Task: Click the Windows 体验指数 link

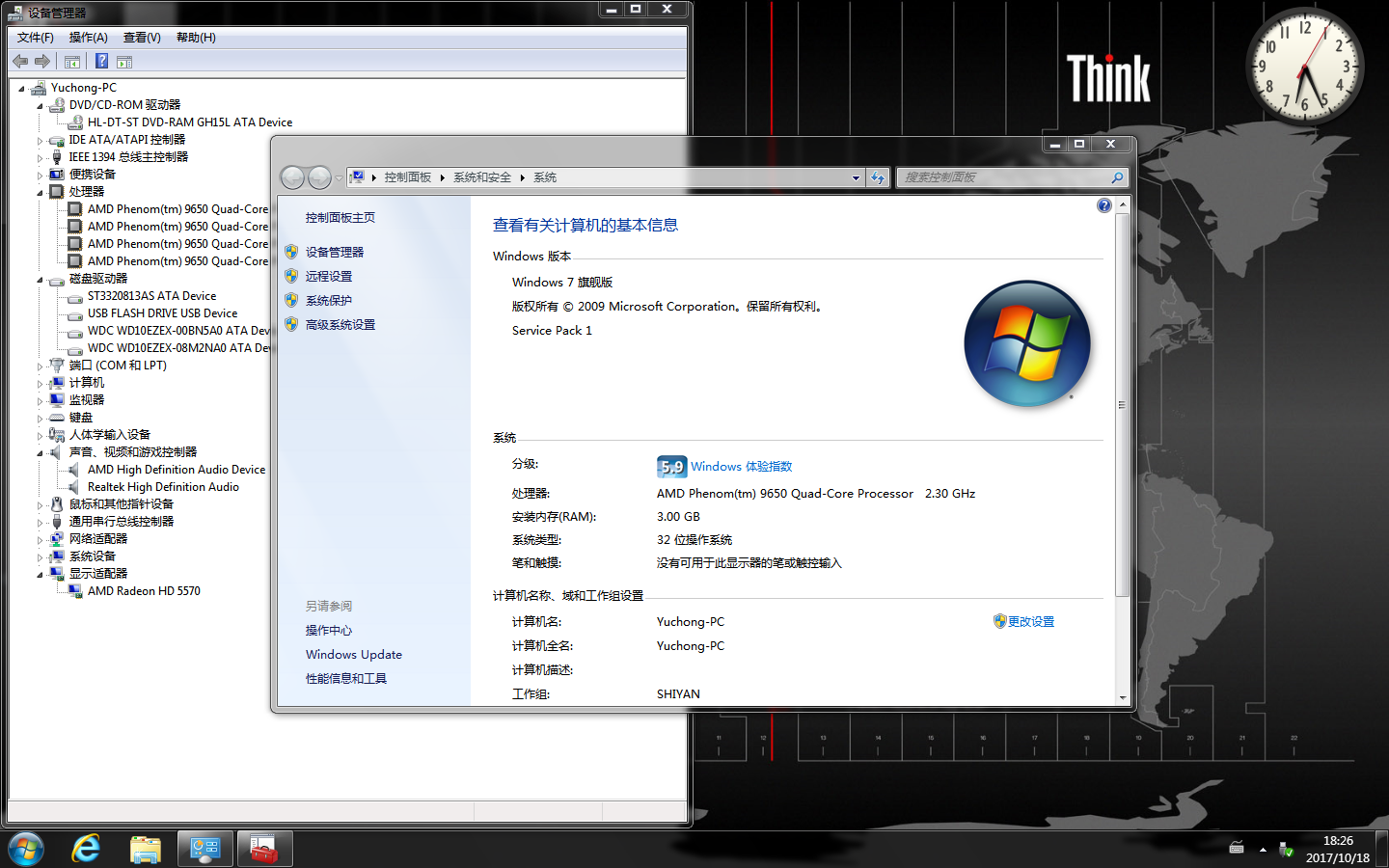Action: tap(742, 466)
